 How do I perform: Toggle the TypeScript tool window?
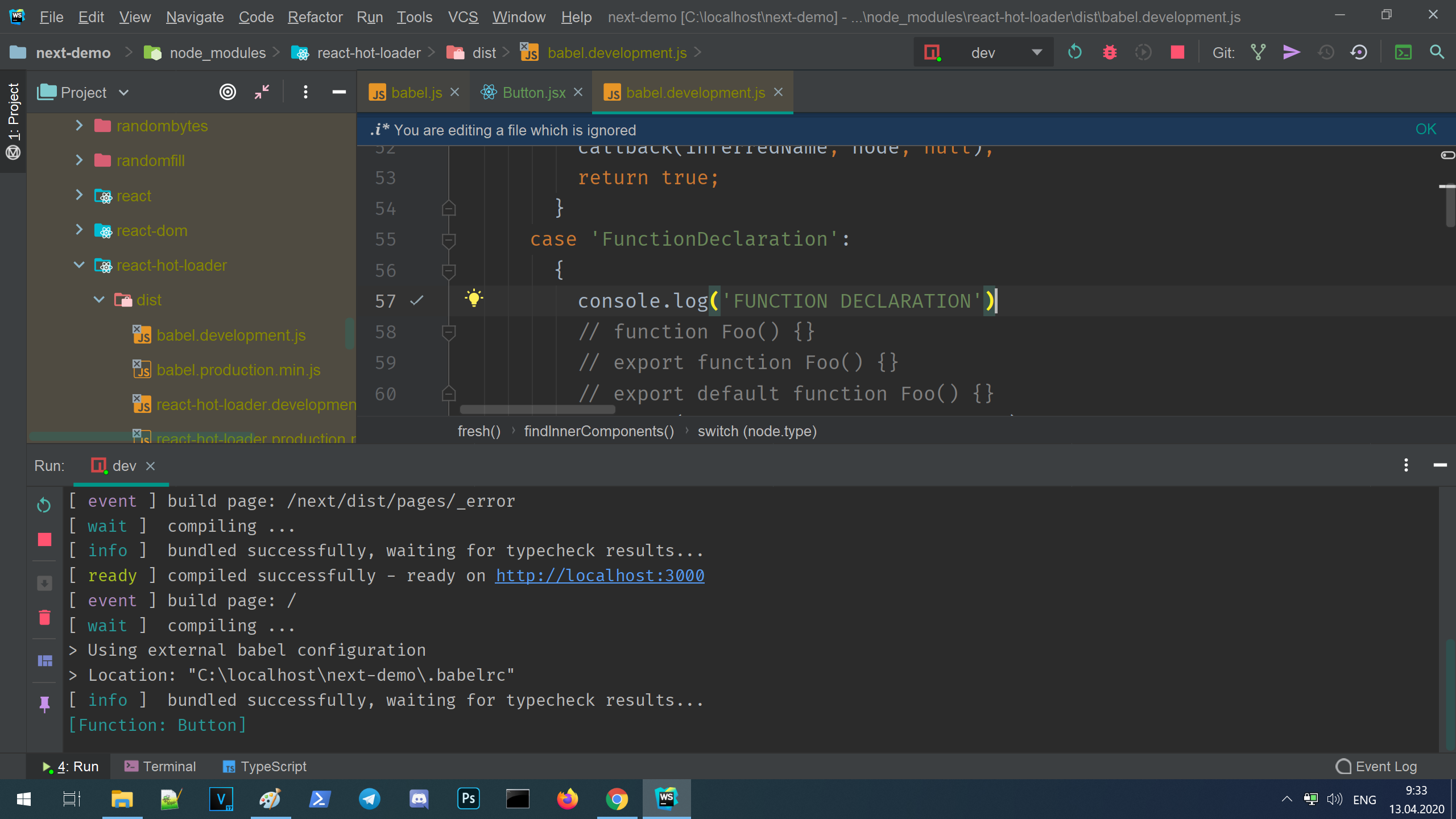click(x=264, y=767)
